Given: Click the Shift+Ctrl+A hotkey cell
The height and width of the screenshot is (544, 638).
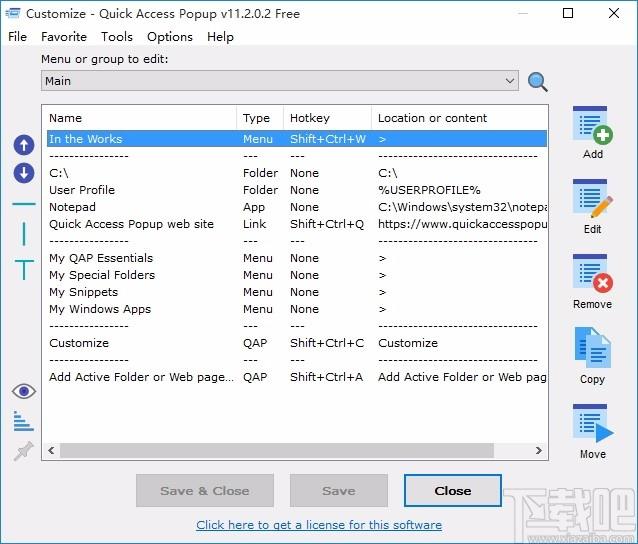Looking at the screenshot, I should click(x=326, y=377).
